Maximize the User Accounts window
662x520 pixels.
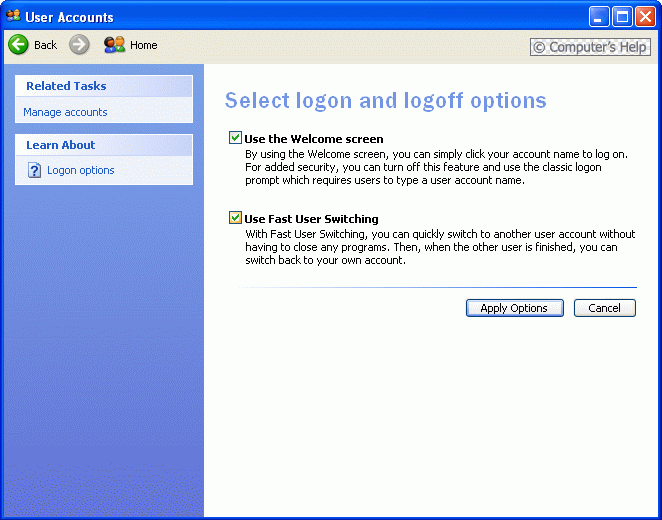(622, 16)
